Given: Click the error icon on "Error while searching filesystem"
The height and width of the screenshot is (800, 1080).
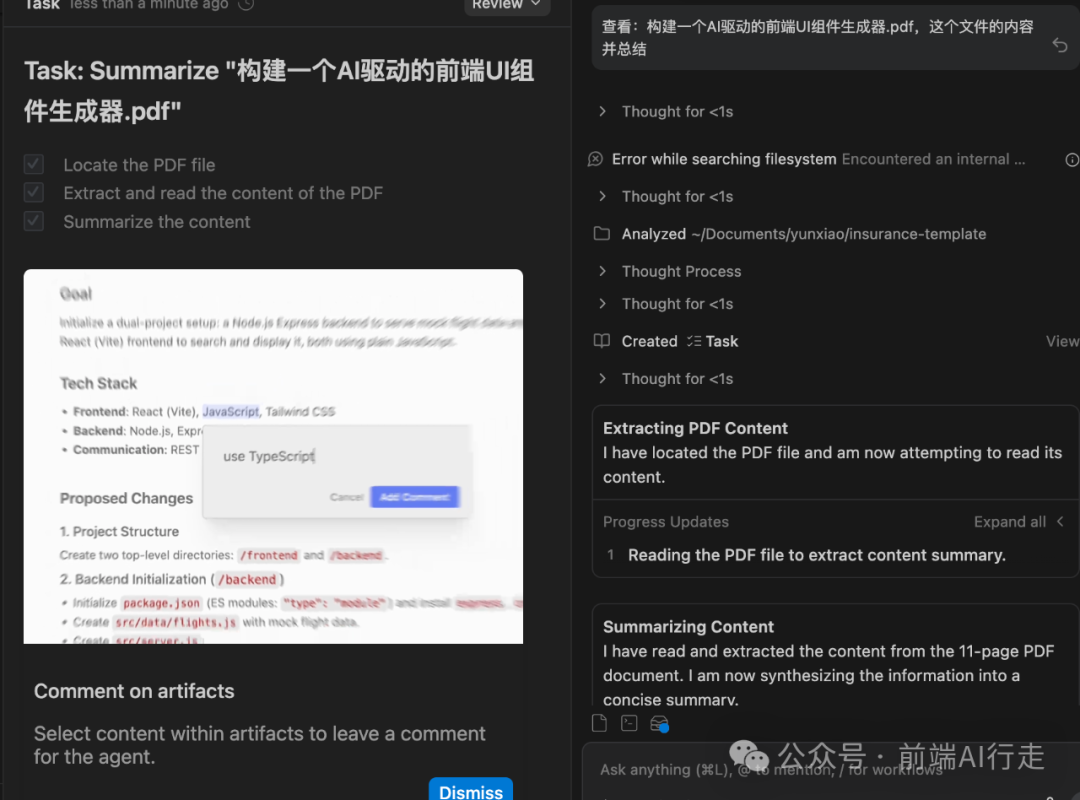Looking at the screenshot, I should tap(598, 159).
